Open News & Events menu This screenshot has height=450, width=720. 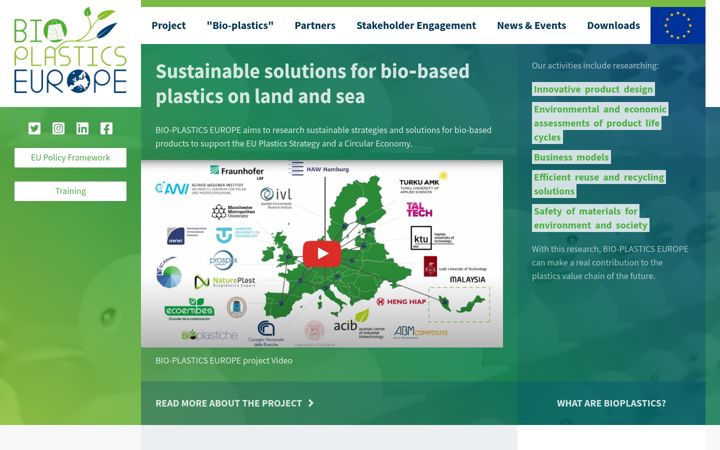(x=531, y=25)
